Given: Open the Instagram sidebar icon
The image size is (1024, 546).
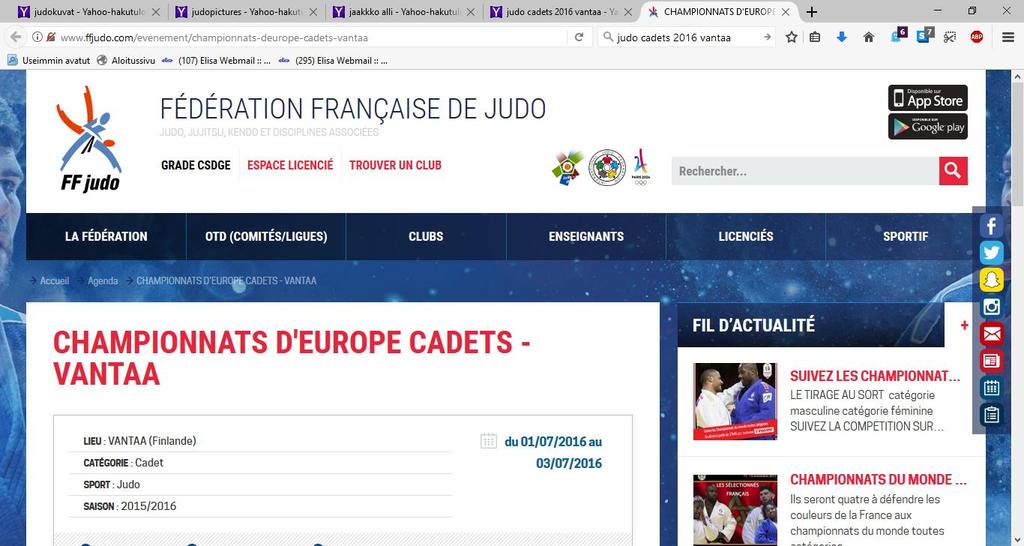Looking at the screenshot, I should (x=991, y=307).
